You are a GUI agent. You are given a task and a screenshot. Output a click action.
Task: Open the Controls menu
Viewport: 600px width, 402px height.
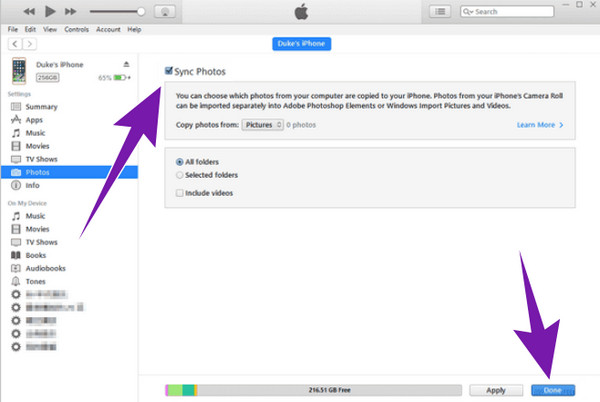point(77,29)
